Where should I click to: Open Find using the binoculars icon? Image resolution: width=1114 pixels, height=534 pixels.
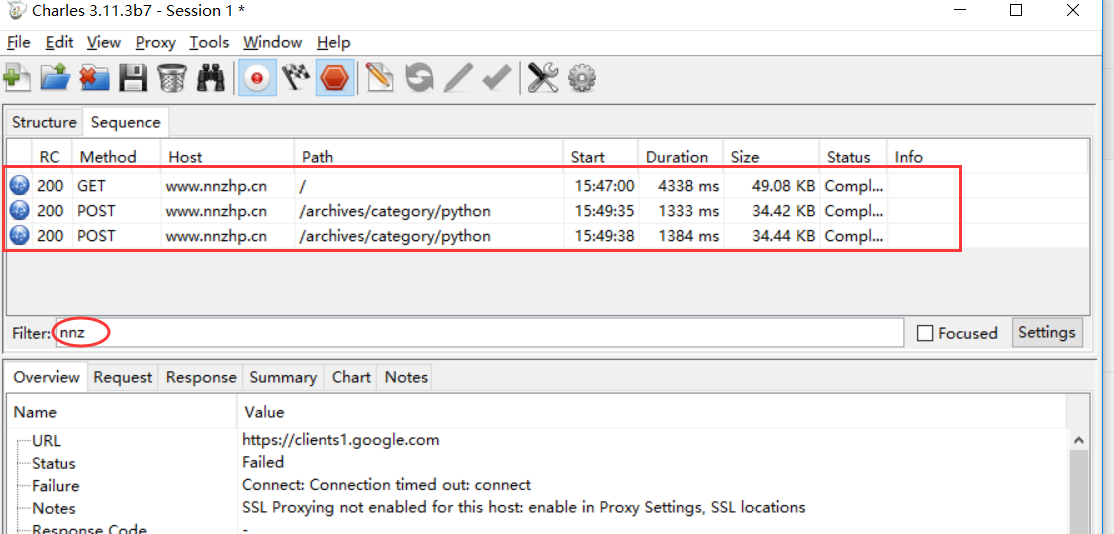click(210, 77)
